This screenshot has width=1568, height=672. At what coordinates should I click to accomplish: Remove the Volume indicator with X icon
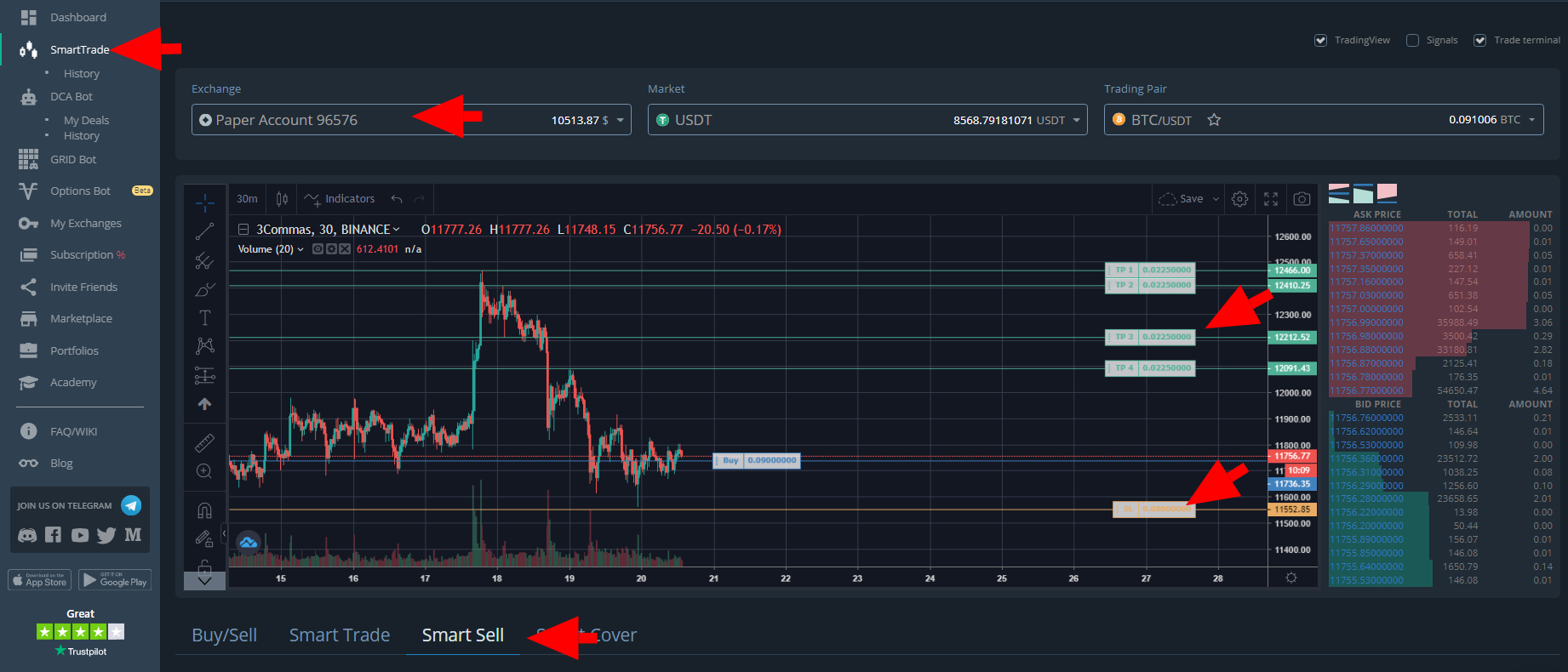(345, 249)
